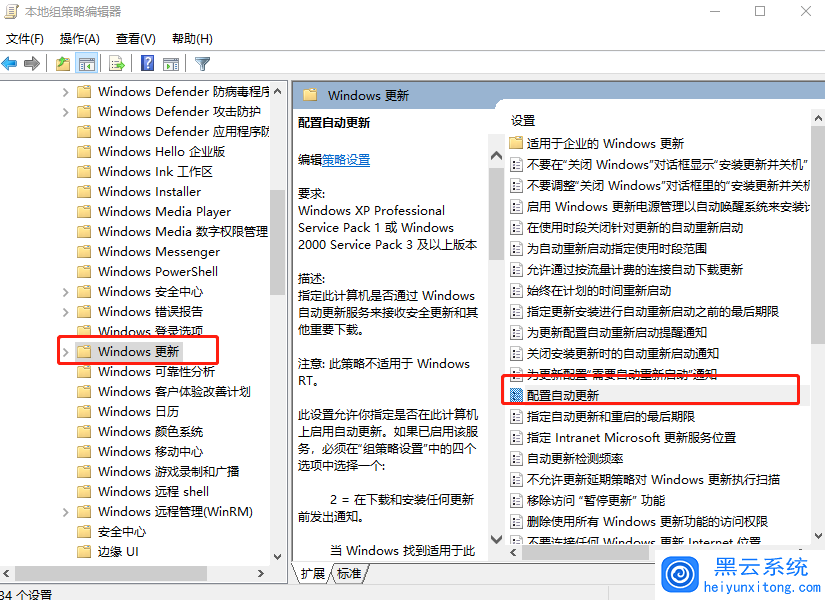Click the 配置自动更新 policy icon

pos(516,395)
